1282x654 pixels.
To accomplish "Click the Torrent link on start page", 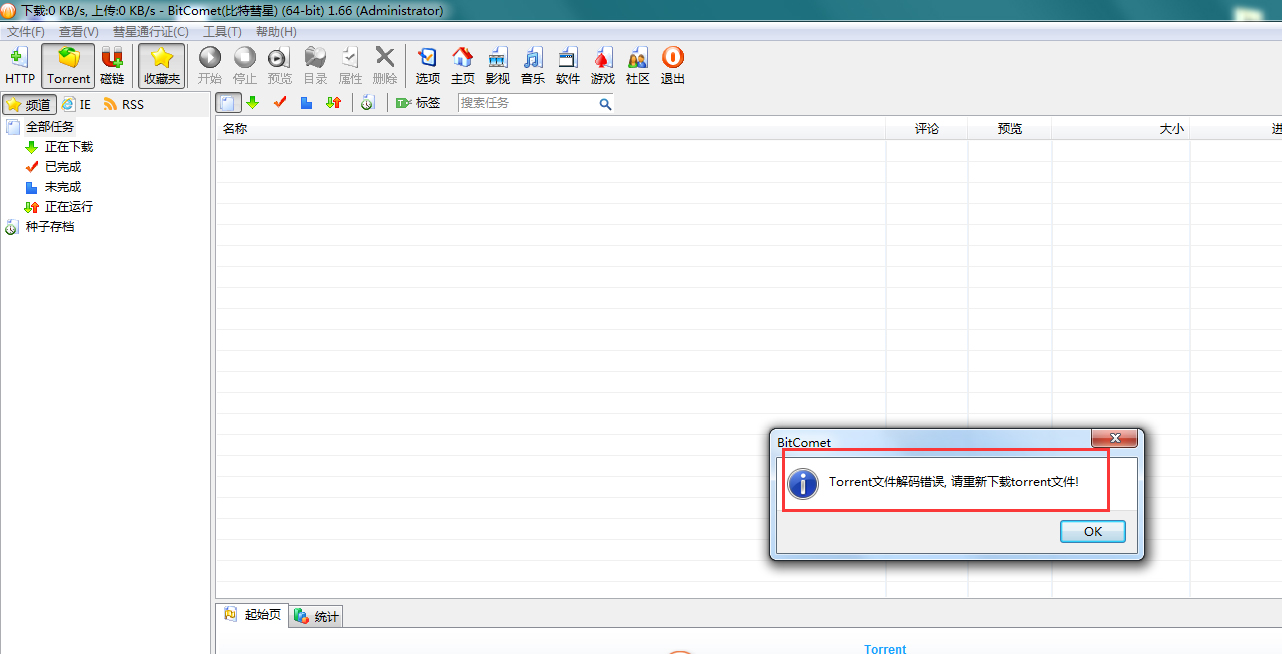I will (885, 648).
